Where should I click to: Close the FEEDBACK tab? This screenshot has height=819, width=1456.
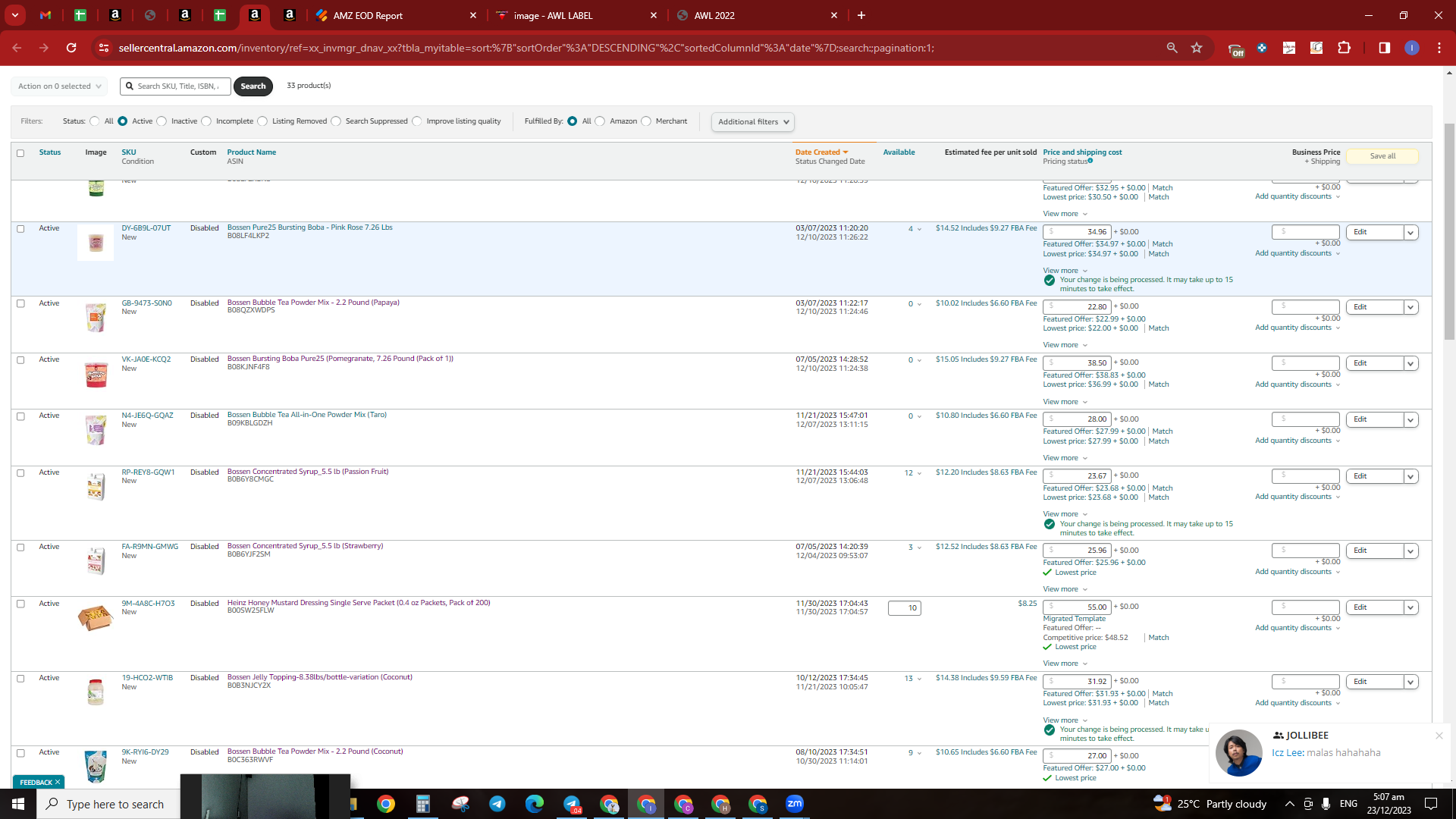pyautogui.click(x=58, y=782)
